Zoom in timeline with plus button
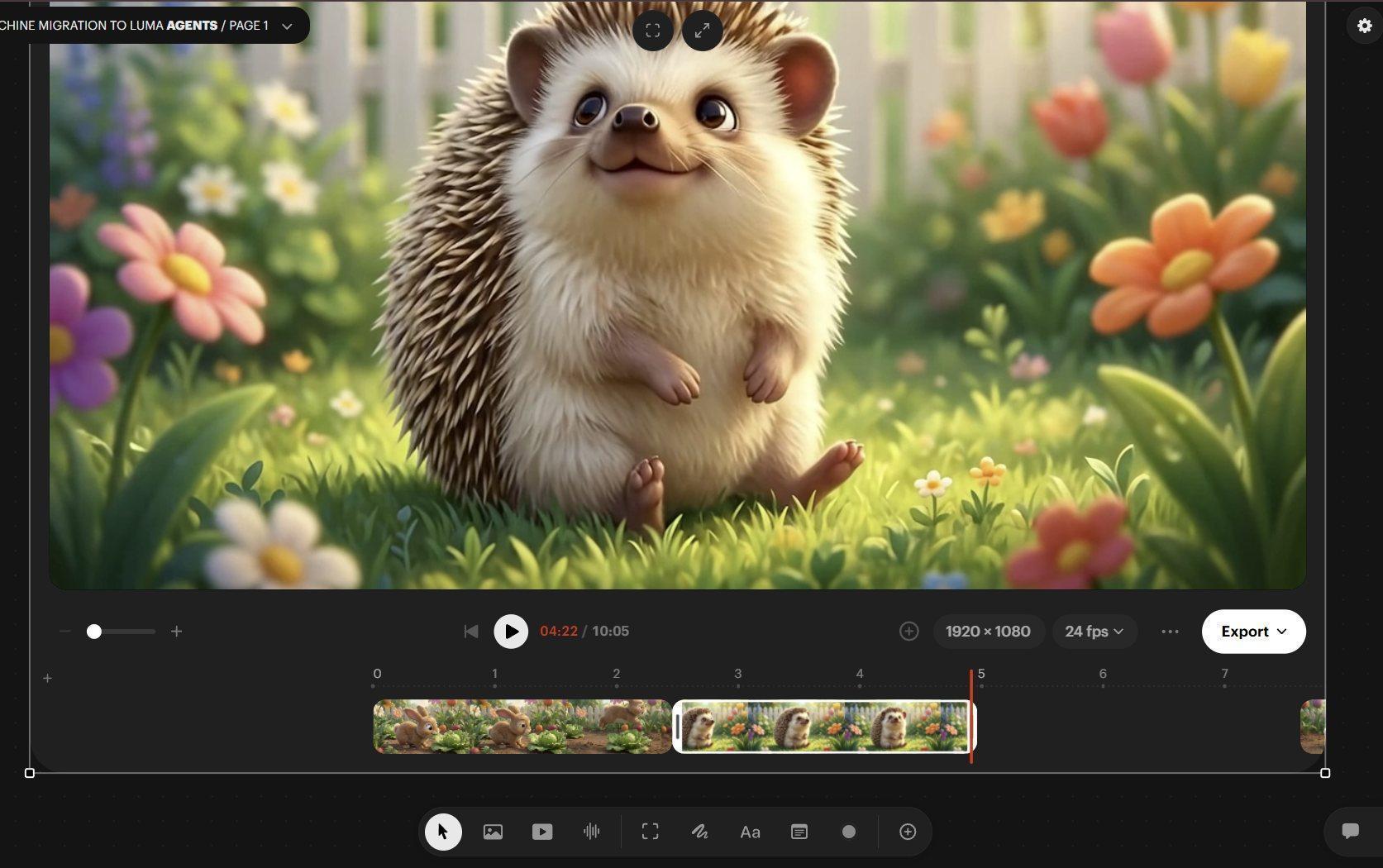The width and height of the screenshot is (1383, 868). coord(176,632)
